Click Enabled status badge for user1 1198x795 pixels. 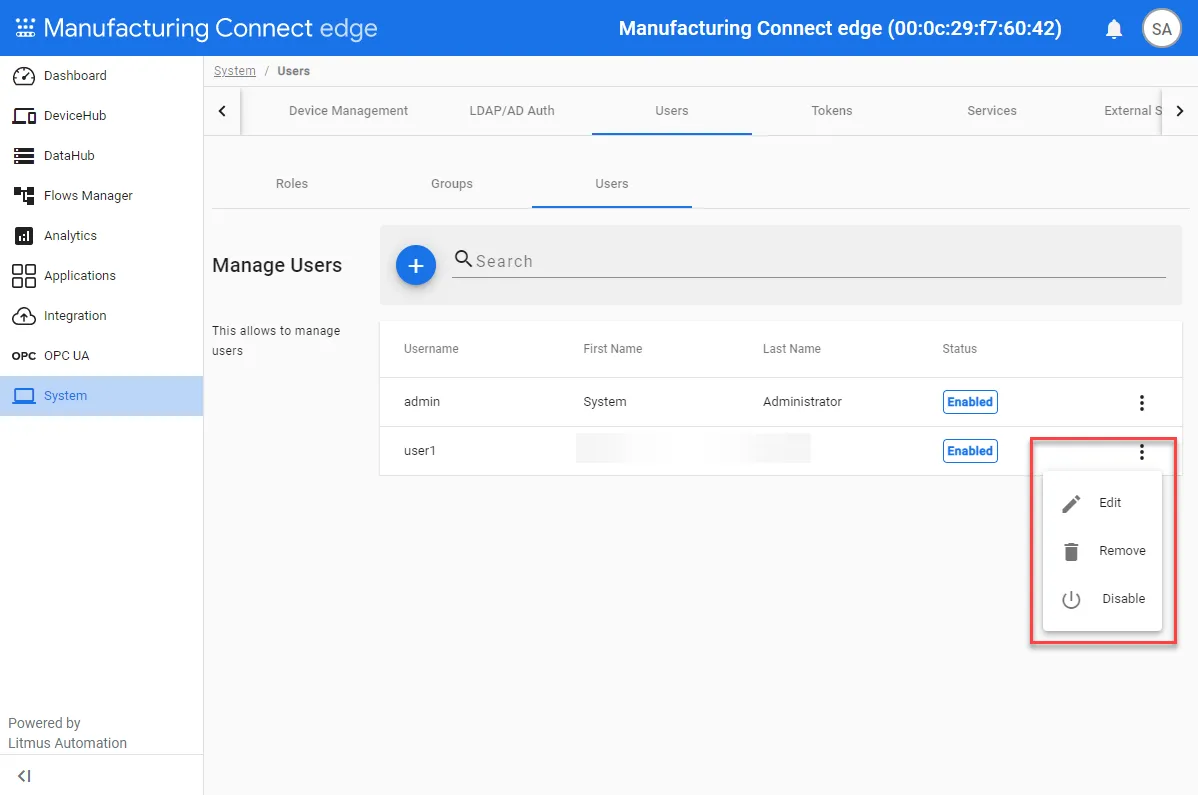point(970,451)
